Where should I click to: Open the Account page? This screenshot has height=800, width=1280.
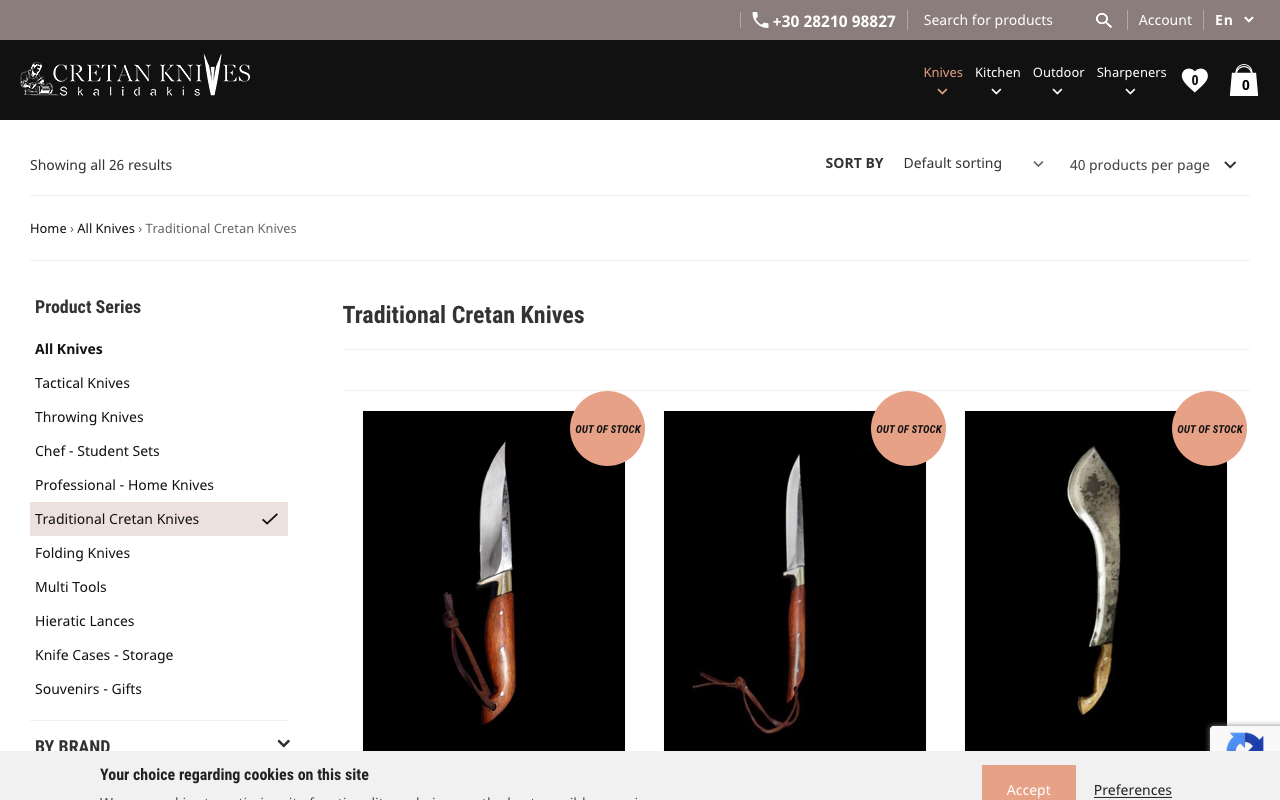point(1165,19)
